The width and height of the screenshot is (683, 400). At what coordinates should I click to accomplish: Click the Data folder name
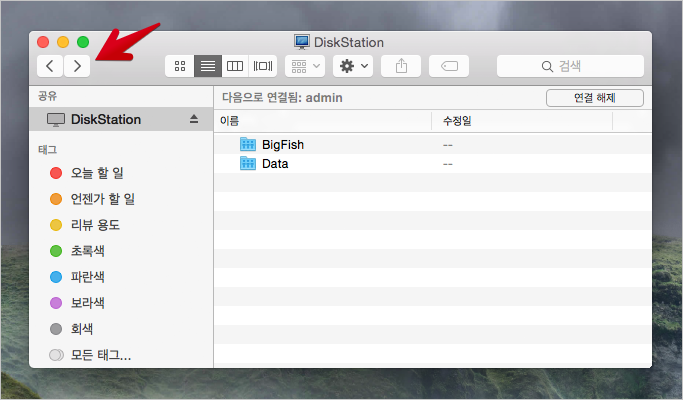click(275, 164)
